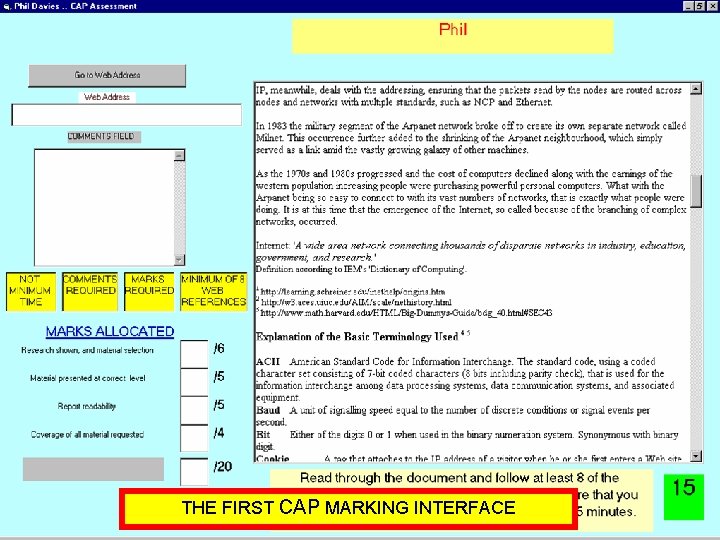The height and width of the screenshot is (540, 720).
Task: Select the material presented level marks box
Action: coord(194,382)
